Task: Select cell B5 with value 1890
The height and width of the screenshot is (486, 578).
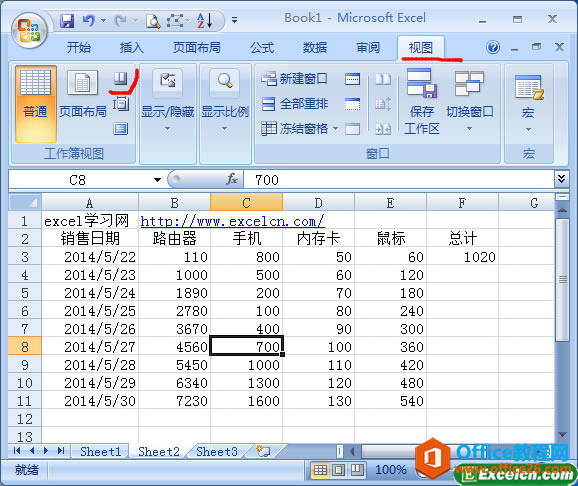Action: pyautogui.click(x=174, y=293)
